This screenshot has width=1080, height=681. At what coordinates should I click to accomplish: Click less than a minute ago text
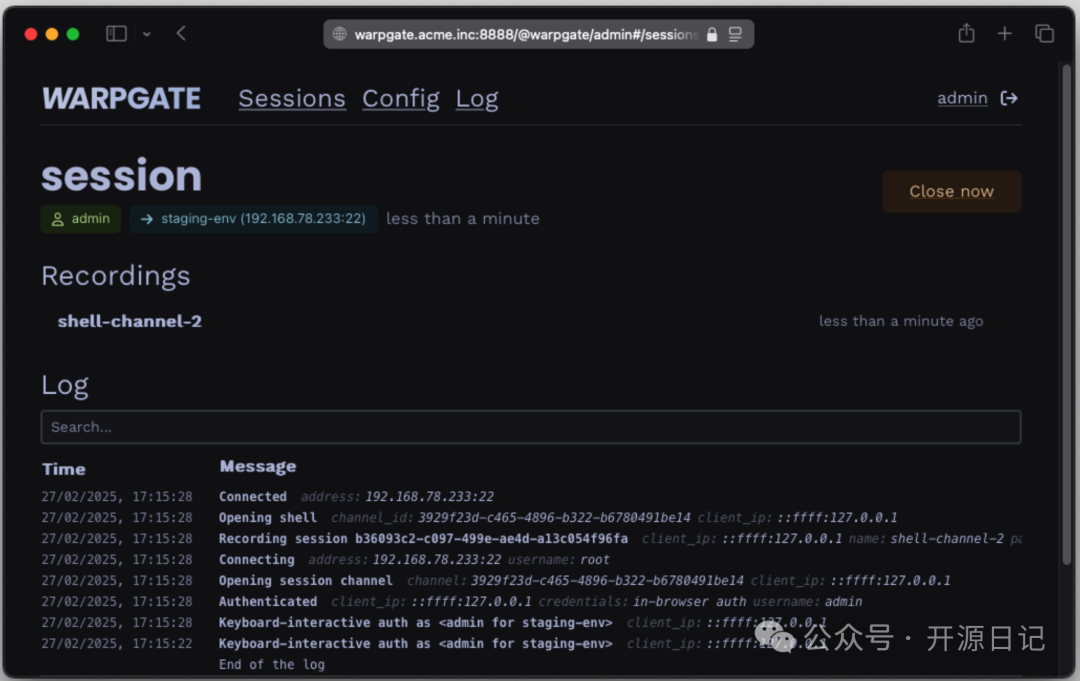[x=900, y=322]
